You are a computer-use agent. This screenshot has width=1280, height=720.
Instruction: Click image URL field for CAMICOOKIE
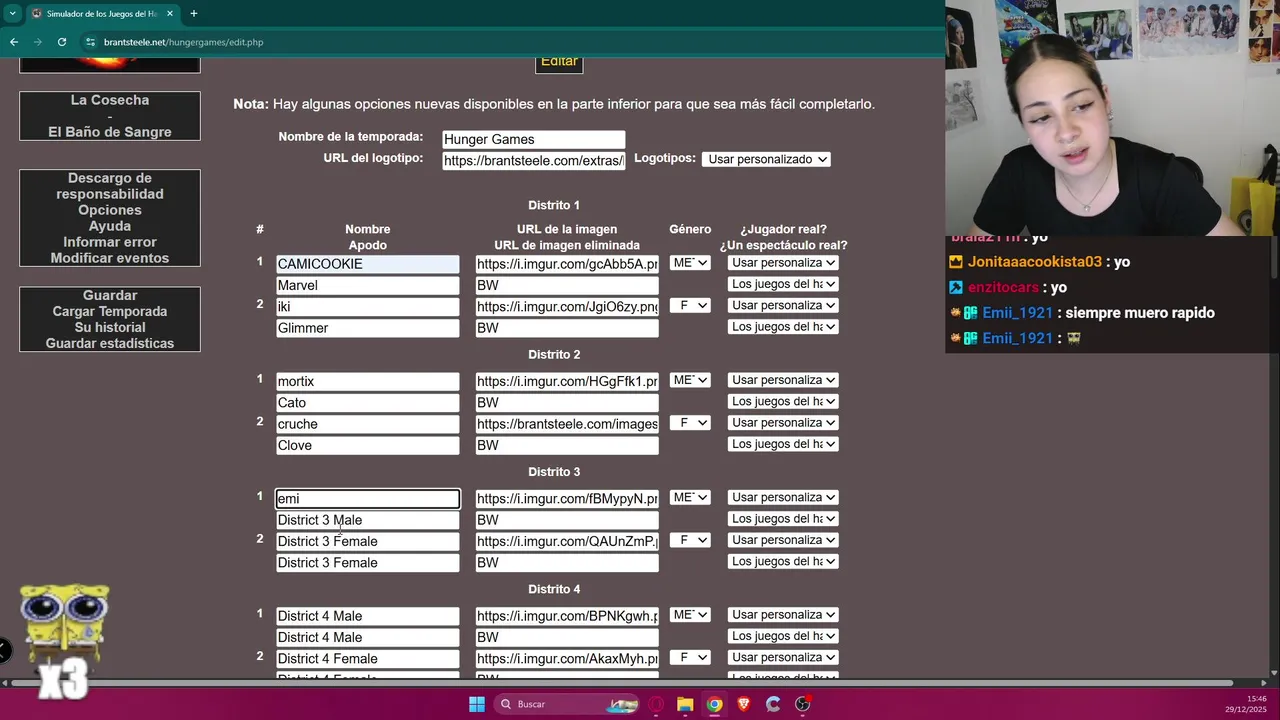[x=567, y=264]
